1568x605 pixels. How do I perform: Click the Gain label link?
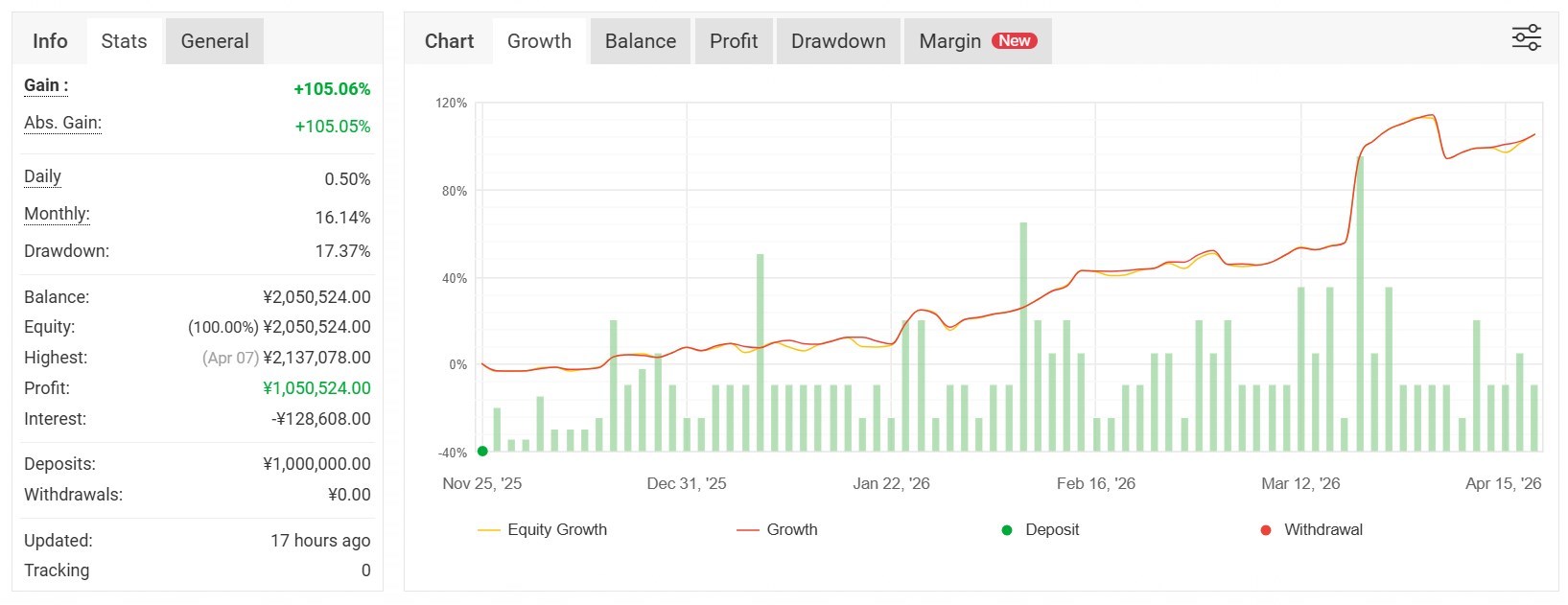[46, 85]
